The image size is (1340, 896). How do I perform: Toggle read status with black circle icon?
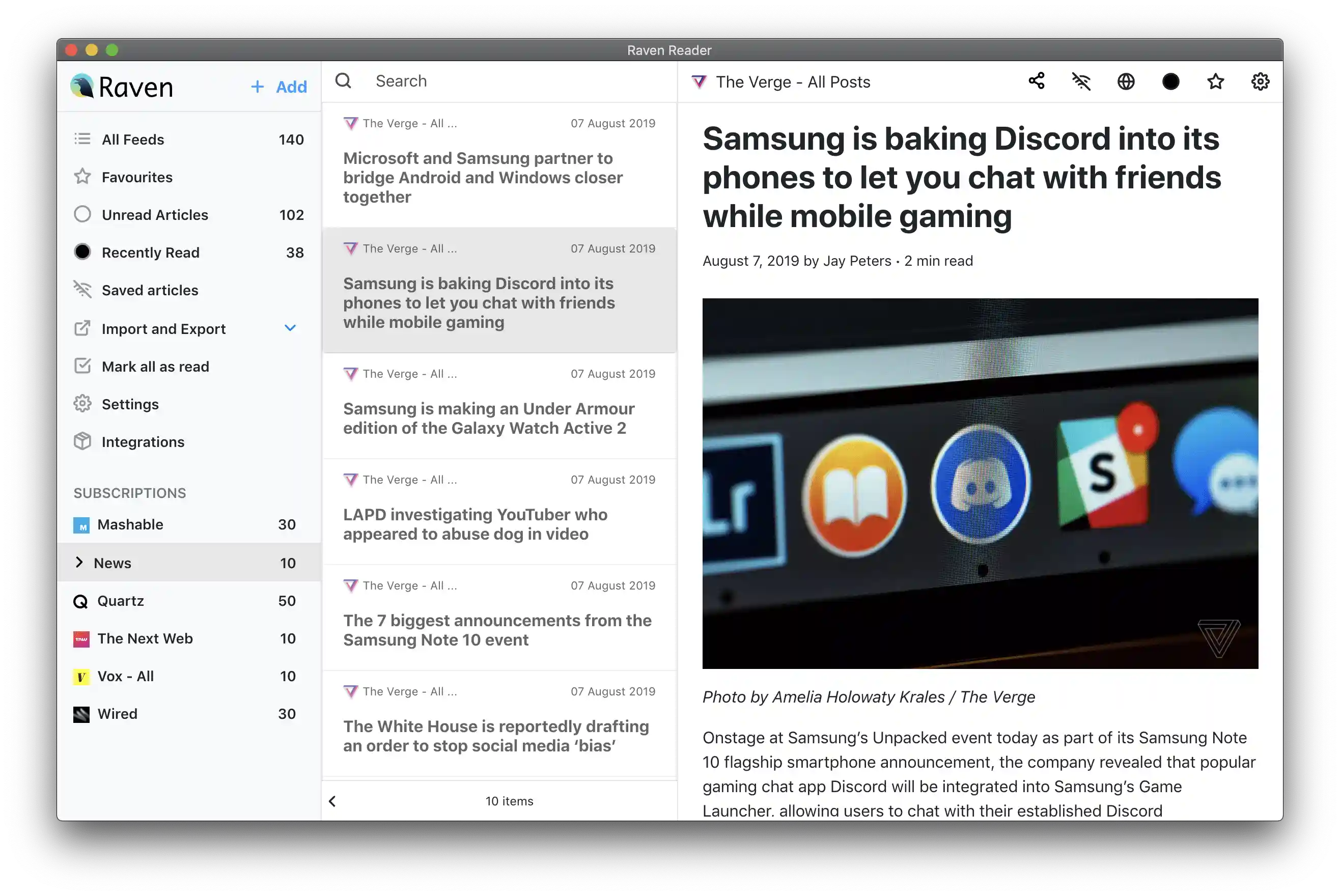(x=1170, y=82)
